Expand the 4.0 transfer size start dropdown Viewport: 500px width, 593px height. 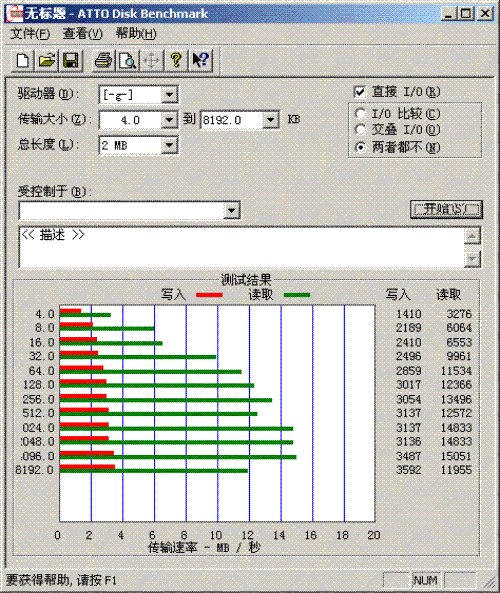tap(169, 120)
